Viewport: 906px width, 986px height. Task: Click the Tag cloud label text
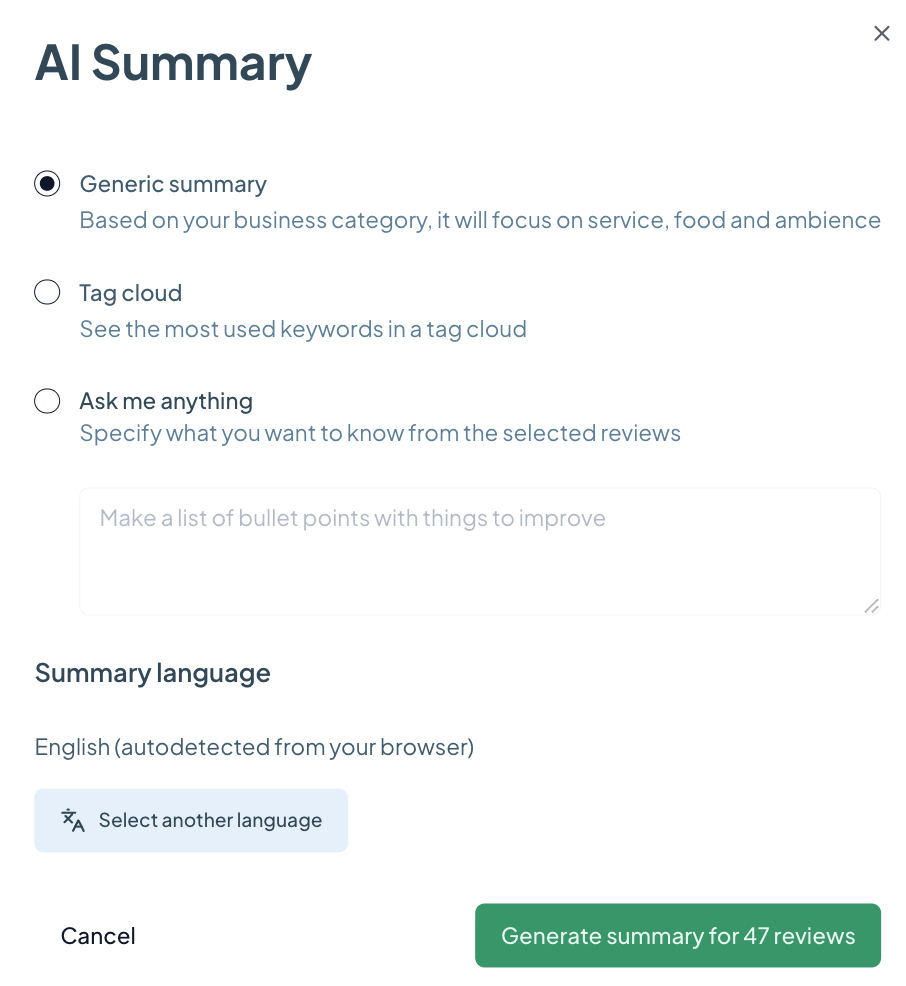131,293
